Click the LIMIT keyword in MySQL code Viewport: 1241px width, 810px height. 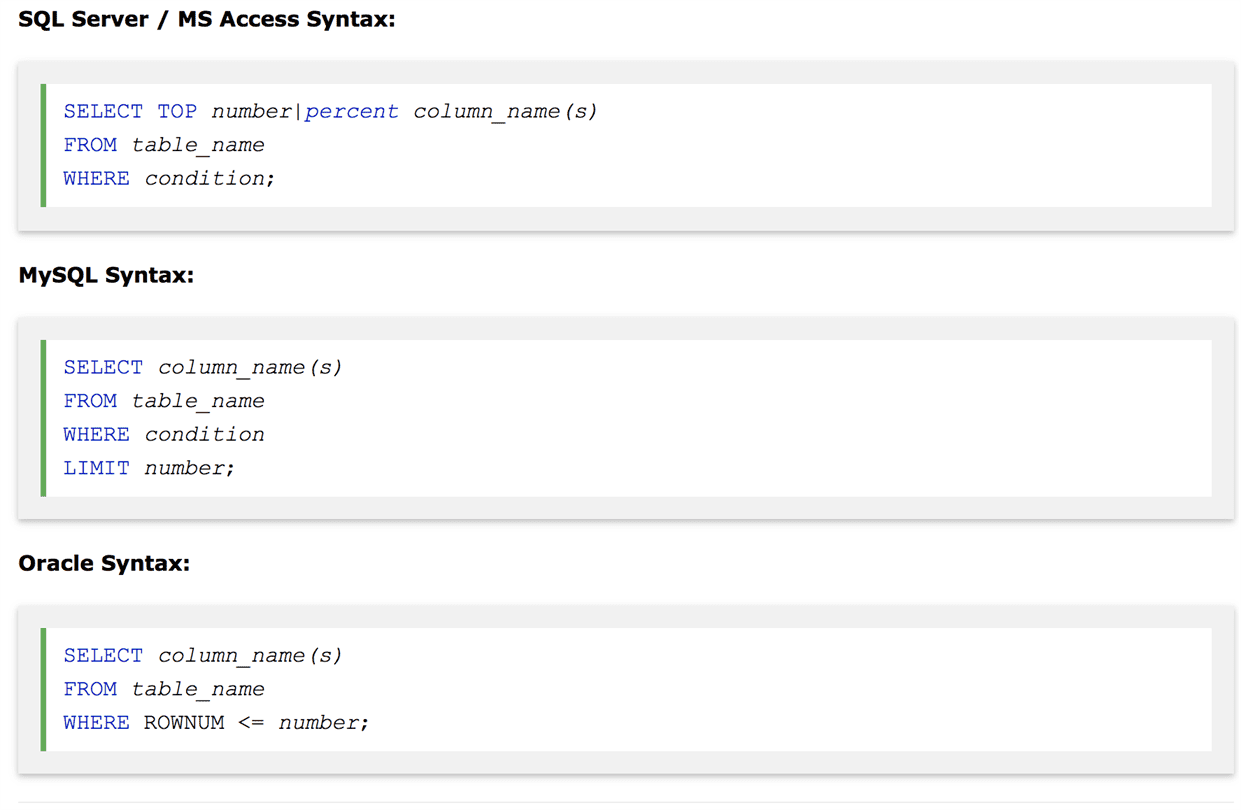[96, 467]
